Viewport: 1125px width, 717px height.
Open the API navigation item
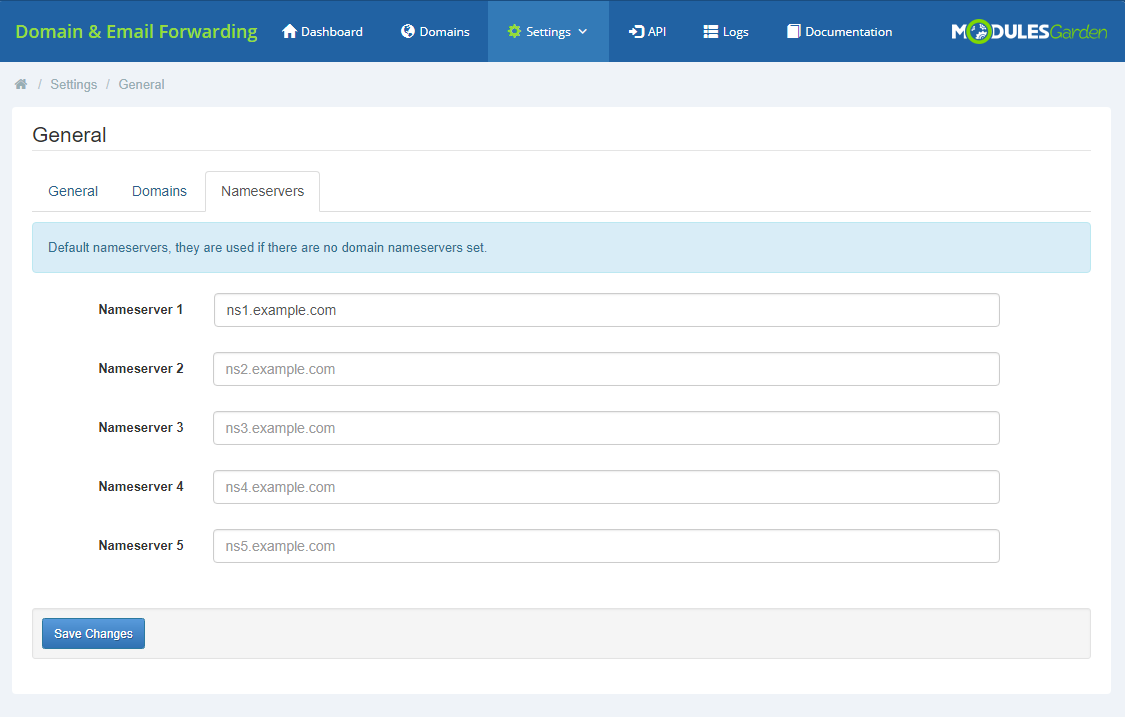(x=647, y=31)
